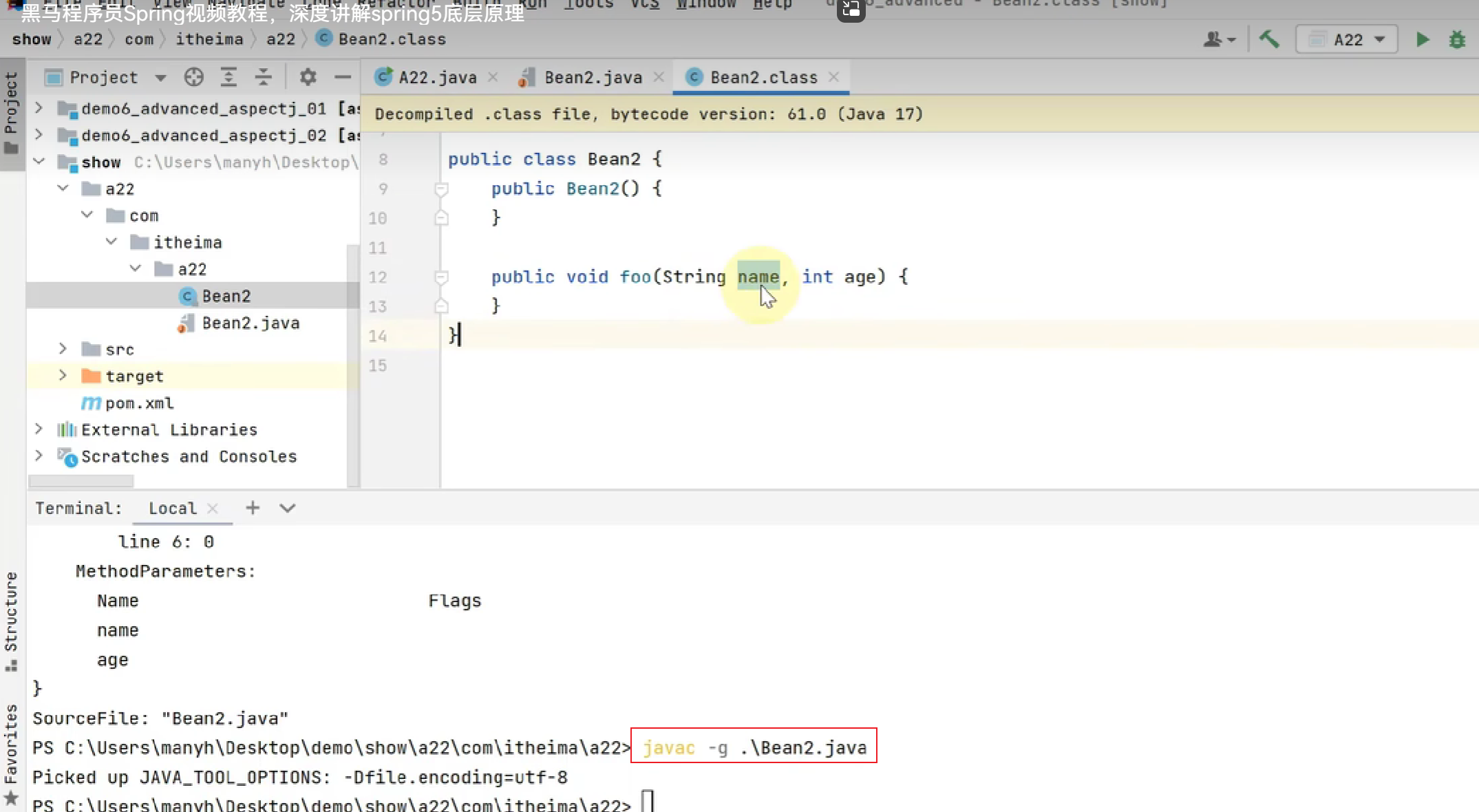The height and width of the screenshot is (812, 1479).
Task: Close the Bean2.class tab
Action: pyautogui.click(x=833, y=77)
